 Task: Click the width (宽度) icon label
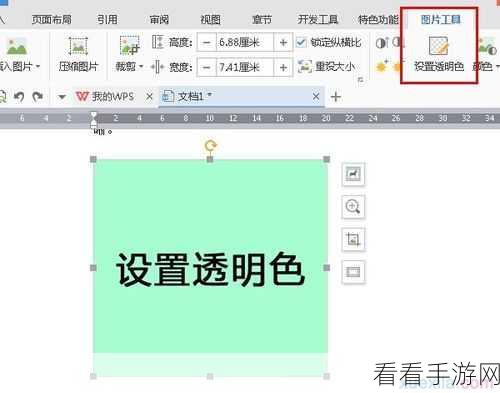(x=171, y=67)
